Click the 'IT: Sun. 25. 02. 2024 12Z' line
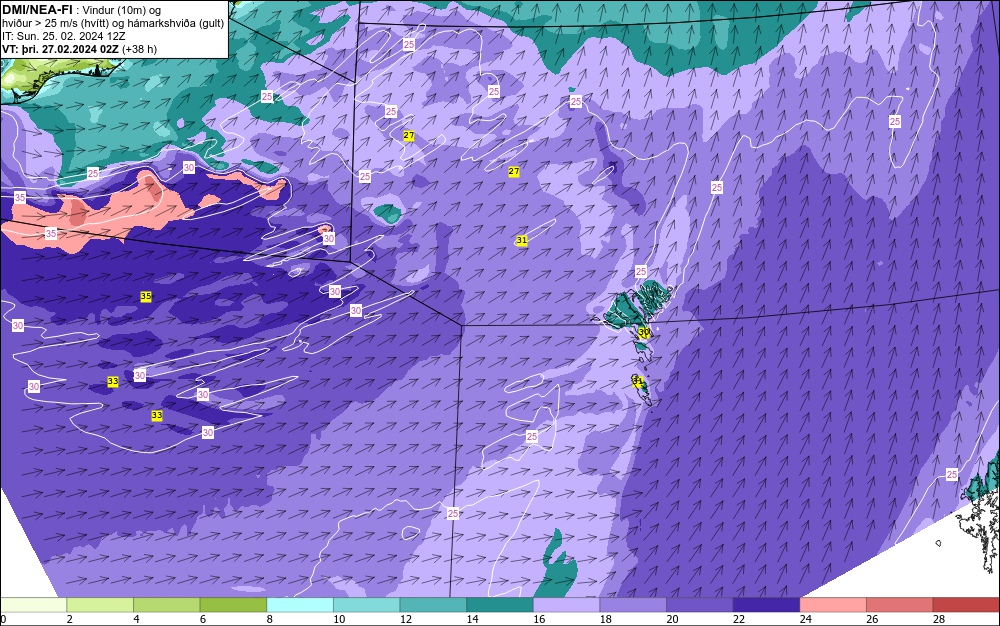 point(64,36)
